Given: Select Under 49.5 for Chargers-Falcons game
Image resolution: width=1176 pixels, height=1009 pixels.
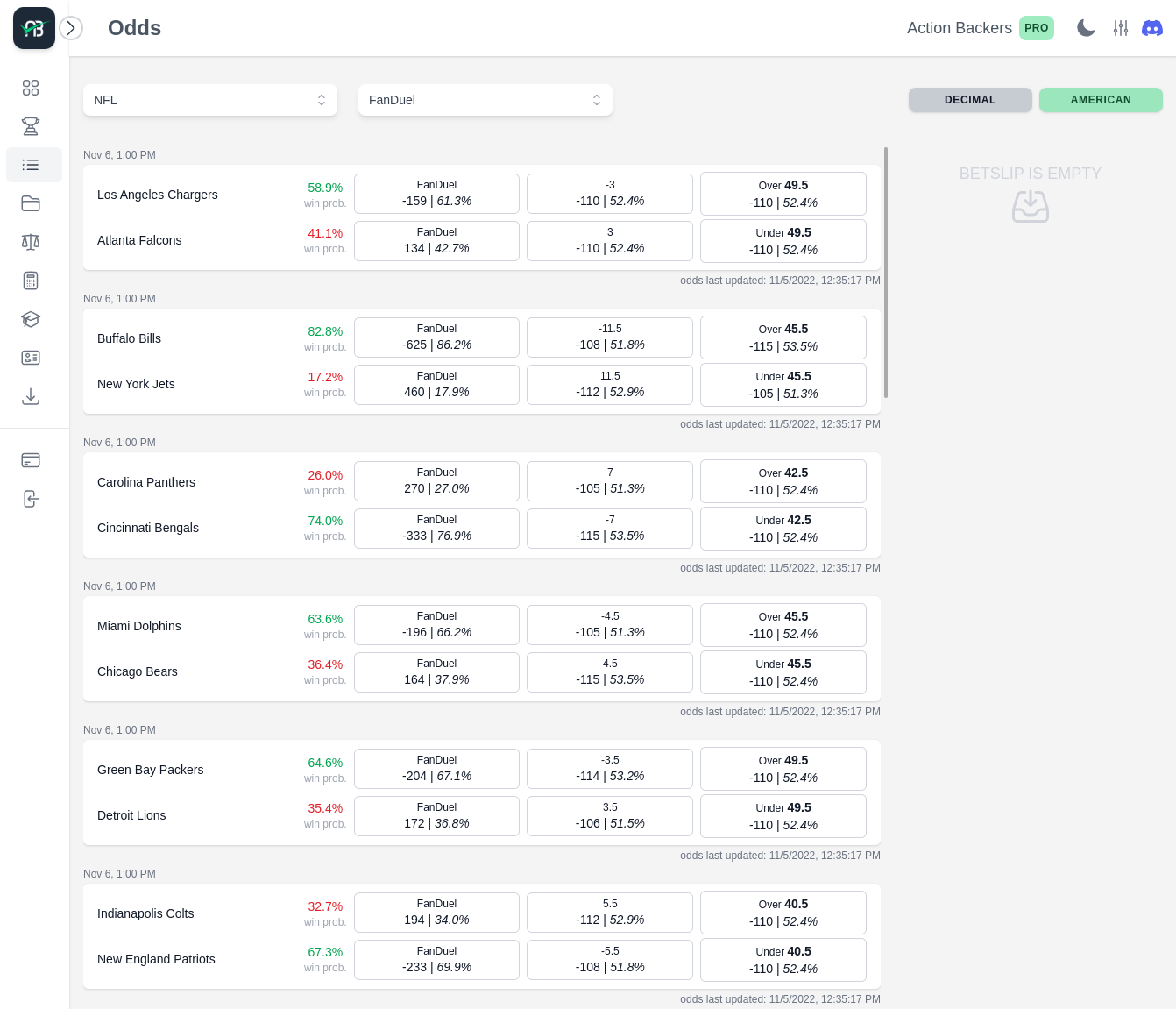Looking at the screenshot, I should [x=783, y=241].
